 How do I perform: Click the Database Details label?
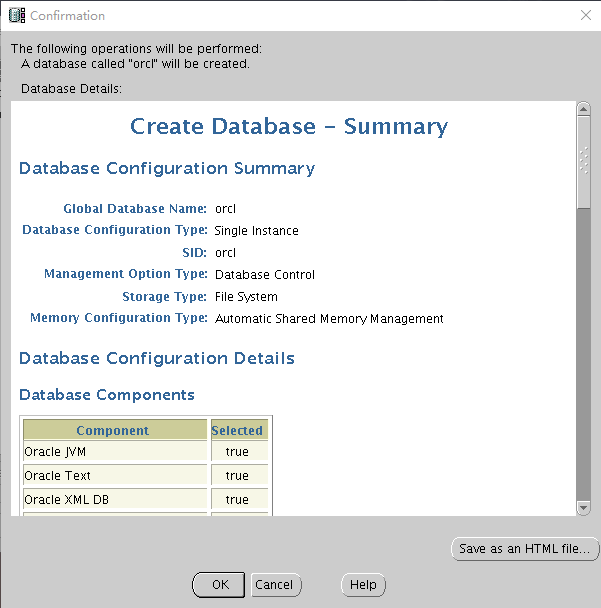(x=71, y=88)
